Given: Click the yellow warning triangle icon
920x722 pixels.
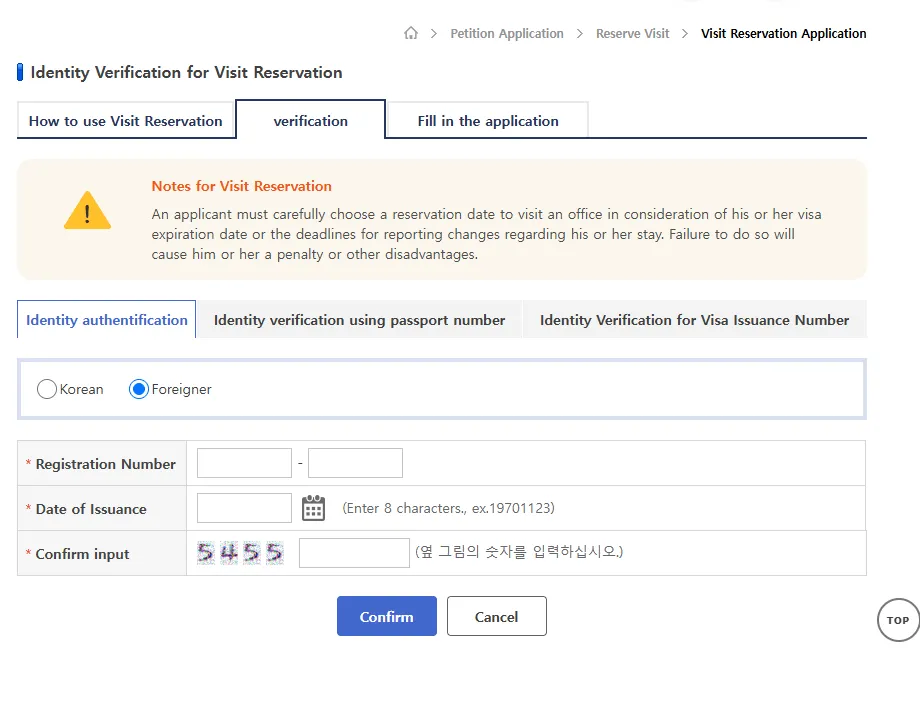Looking at the screenshot, I should pos(87,210).
